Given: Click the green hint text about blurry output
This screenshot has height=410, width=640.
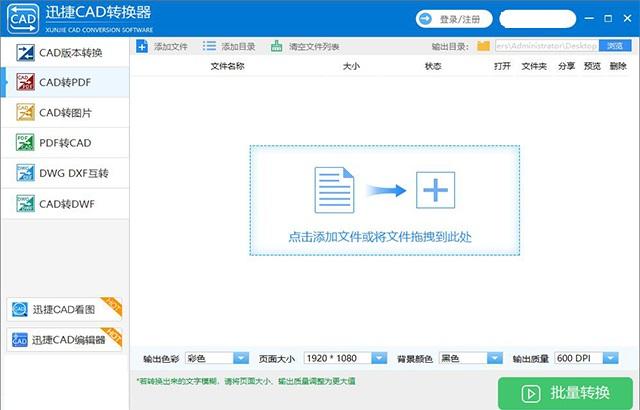Looking at the screenshot, I should [246, 381].
